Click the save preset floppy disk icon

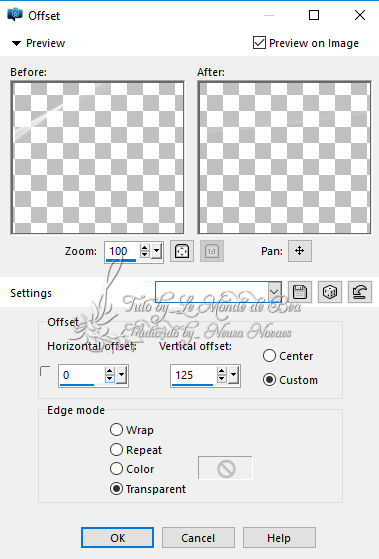(x=300, y=292)
